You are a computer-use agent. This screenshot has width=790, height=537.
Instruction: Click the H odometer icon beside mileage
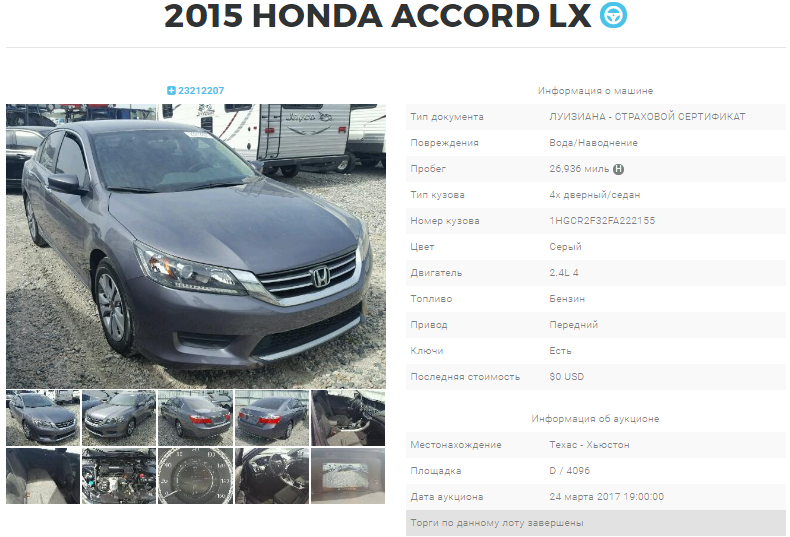click(618, 169)
